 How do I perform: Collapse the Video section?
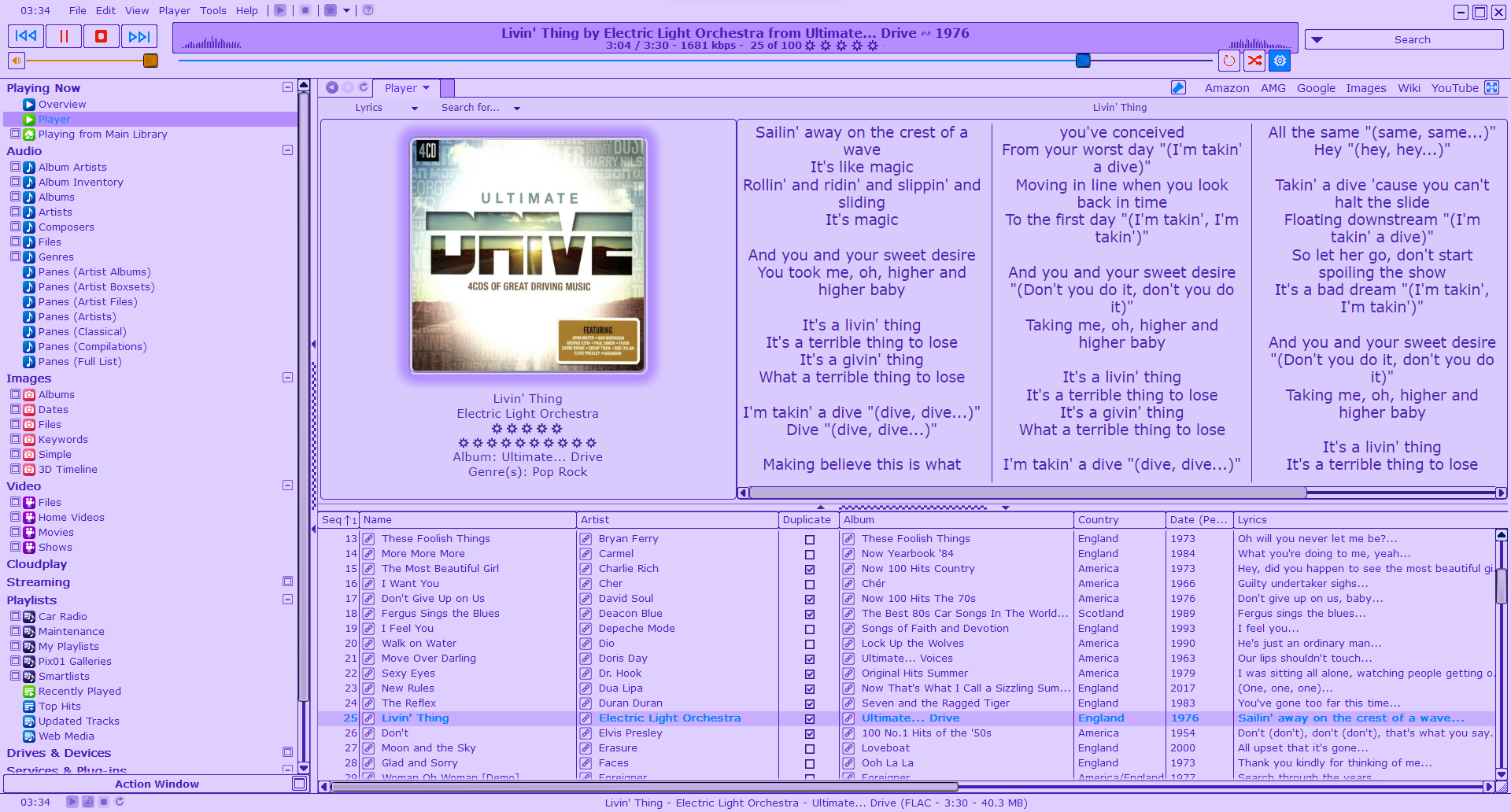[x=287, y=485]
